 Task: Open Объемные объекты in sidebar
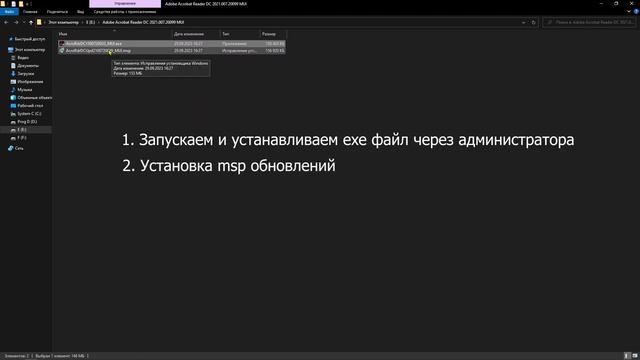pyautogui.click(x=35, y=98)
